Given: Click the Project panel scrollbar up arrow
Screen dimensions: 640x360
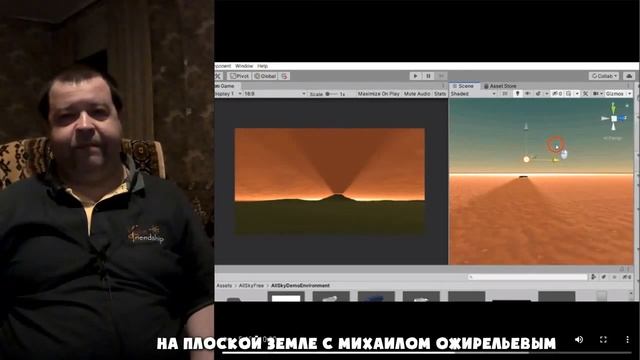Looking at the screenshot, I should pos(631,293).
